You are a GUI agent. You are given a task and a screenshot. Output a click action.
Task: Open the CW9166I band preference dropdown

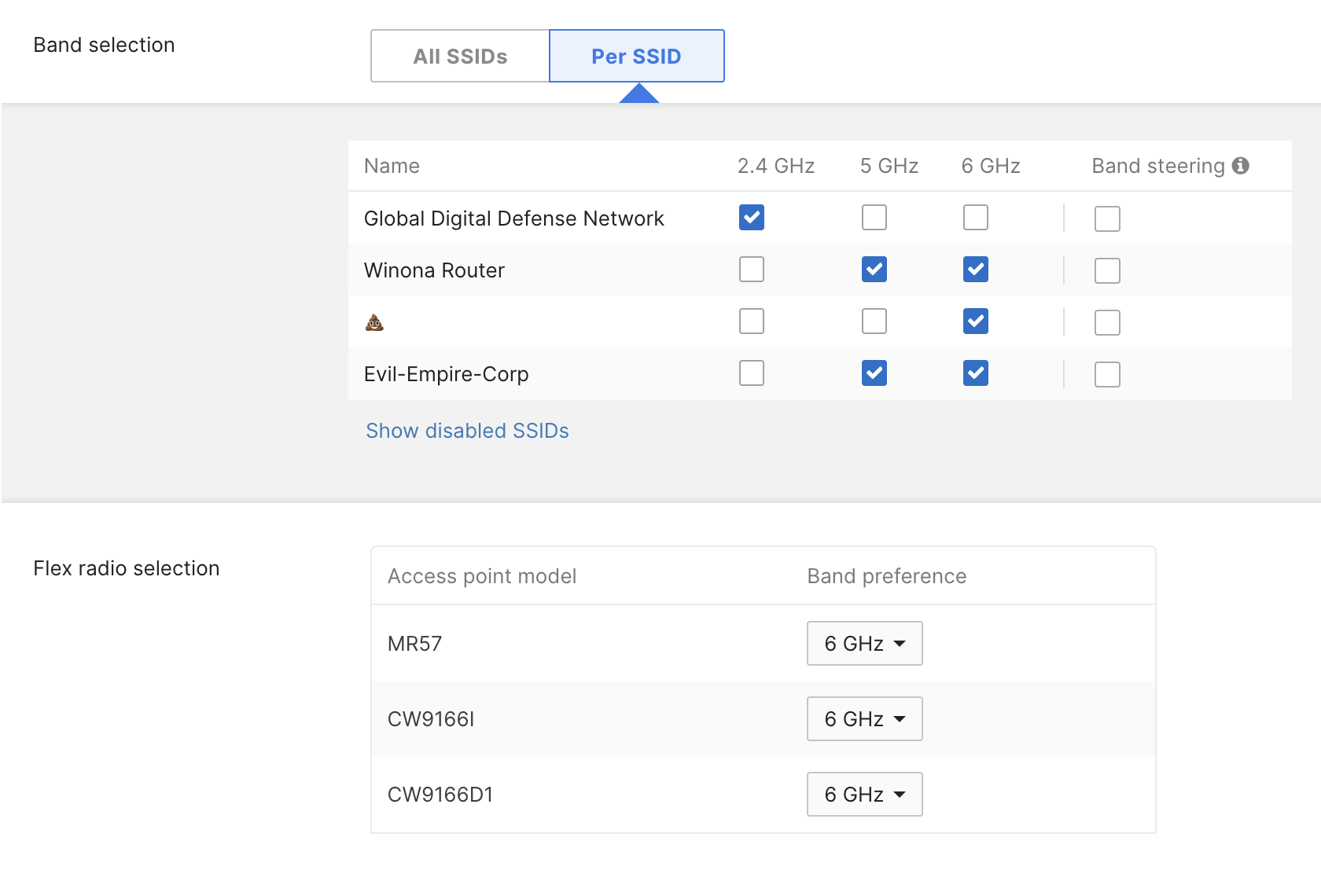click(x=864, y=718)
